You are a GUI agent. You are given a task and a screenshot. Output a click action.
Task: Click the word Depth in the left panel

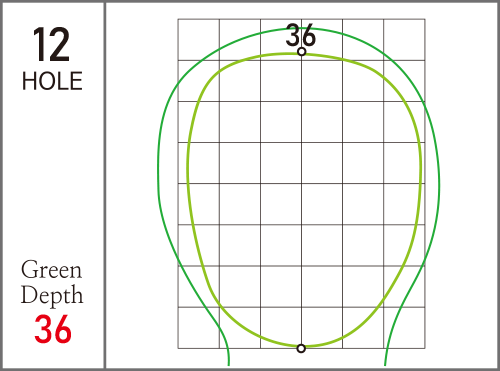pos(52,295)
